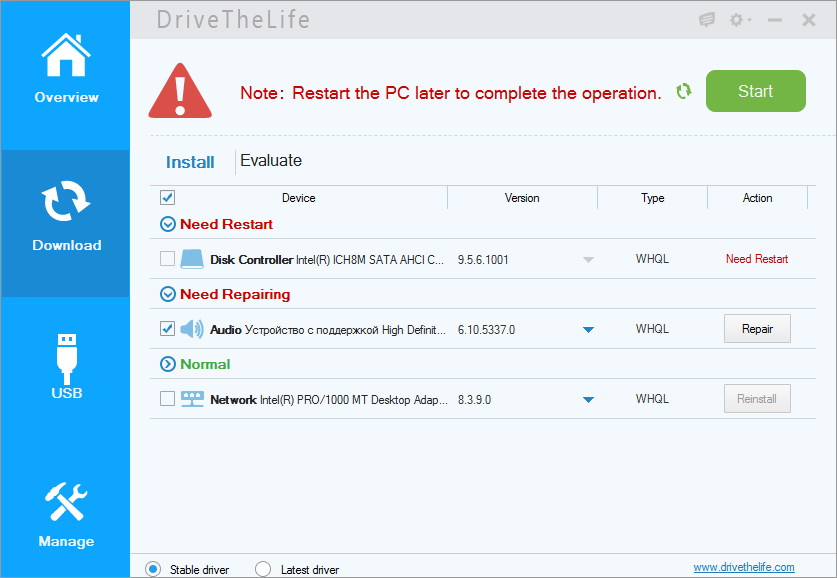Toggle the select-all checkbox in header
837x578 pixels.
[x=167, y=197]
